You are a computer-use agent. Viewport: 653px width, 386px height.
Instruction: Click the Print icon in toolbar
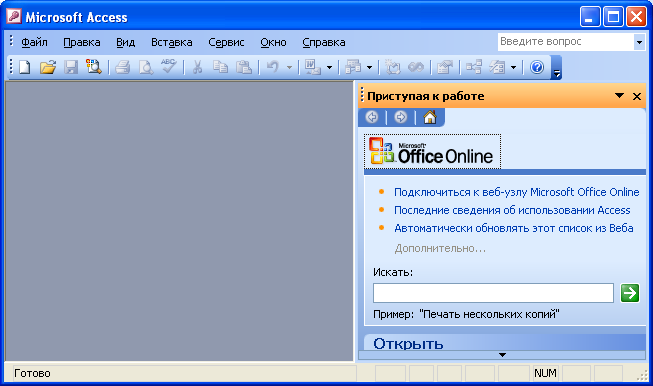coord(122,67)
